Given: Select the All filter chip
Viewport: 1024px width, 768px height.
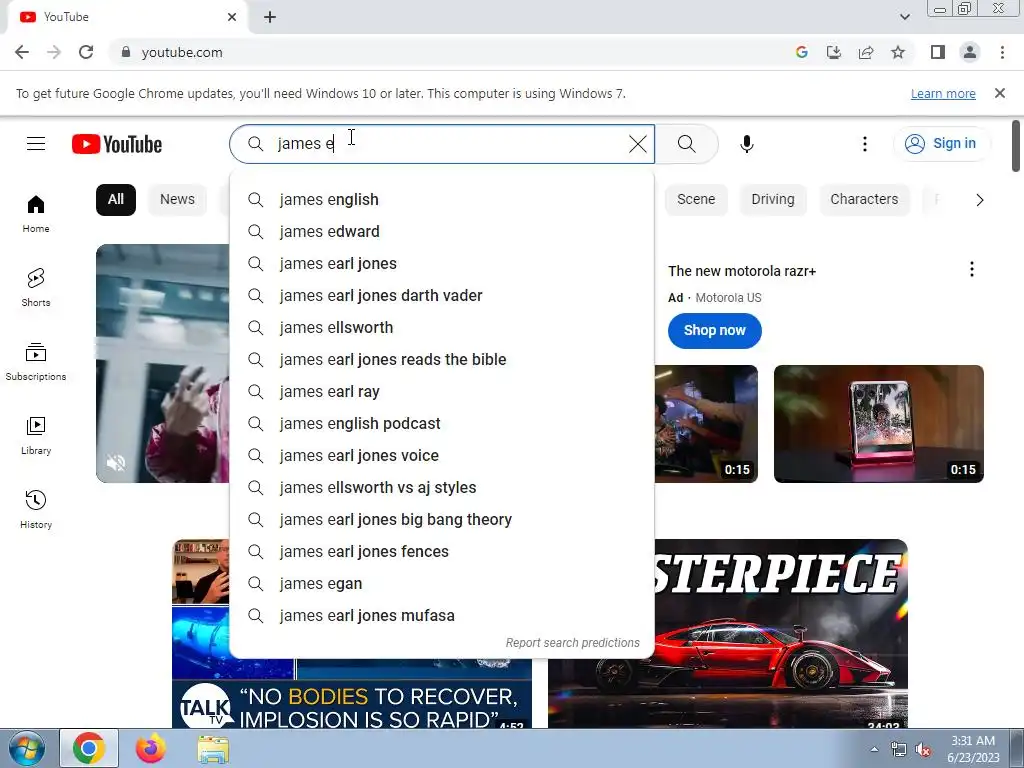Looking at the screenshot, I should pyautogui.click(x=116, y=199).
